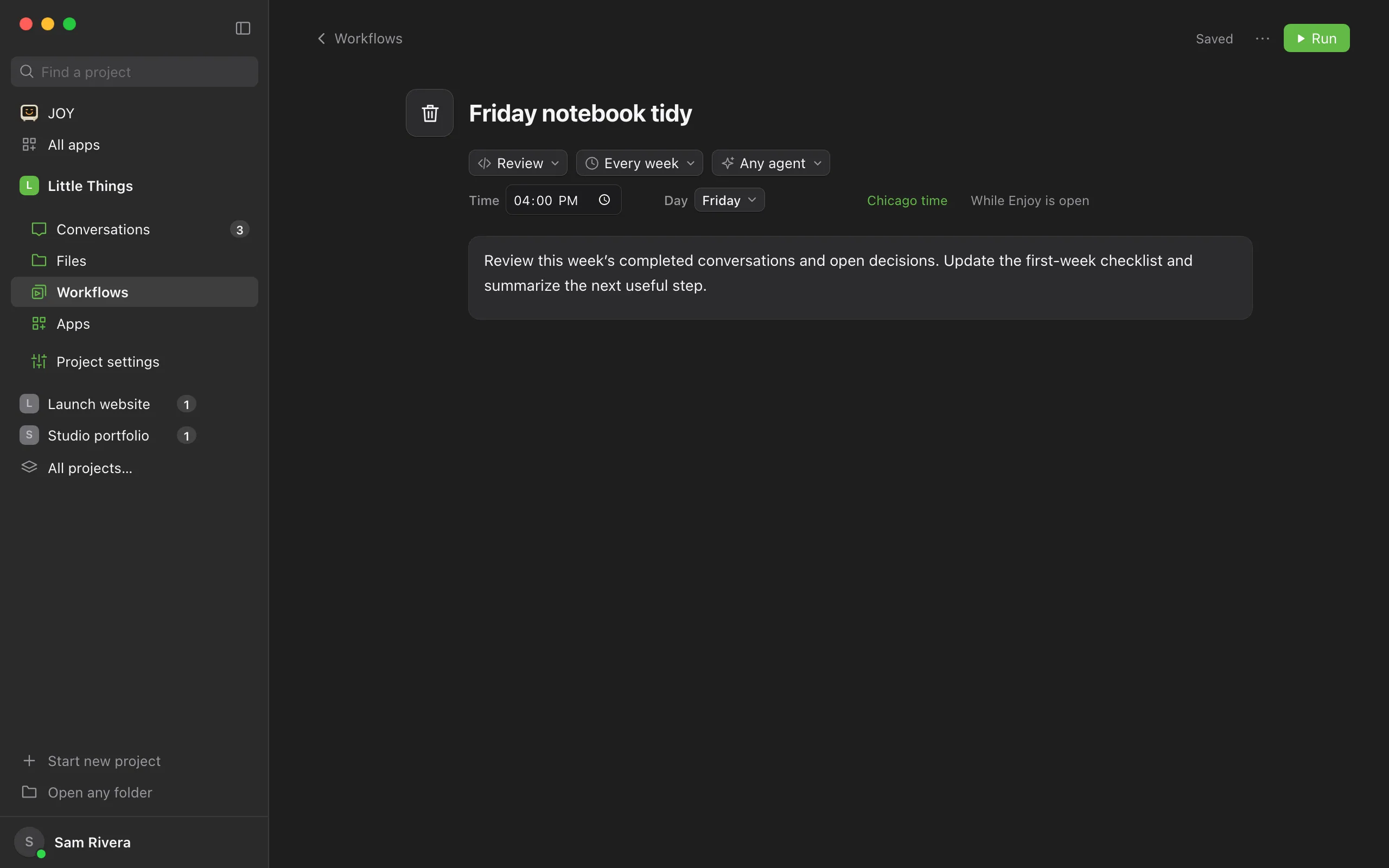The image size is (1389, 868).
Task: Click the Sam Rivera name
Action: 92,842
